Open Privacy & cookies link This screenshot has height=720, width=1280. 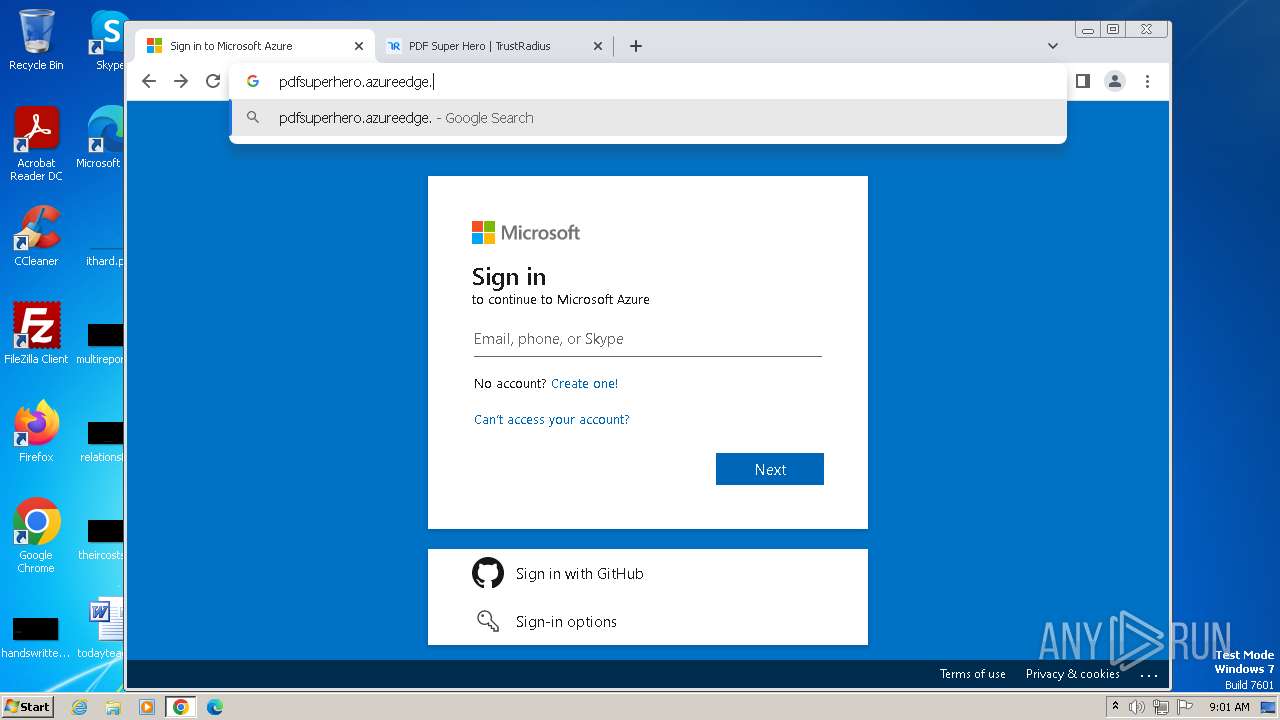[1073, 674]
